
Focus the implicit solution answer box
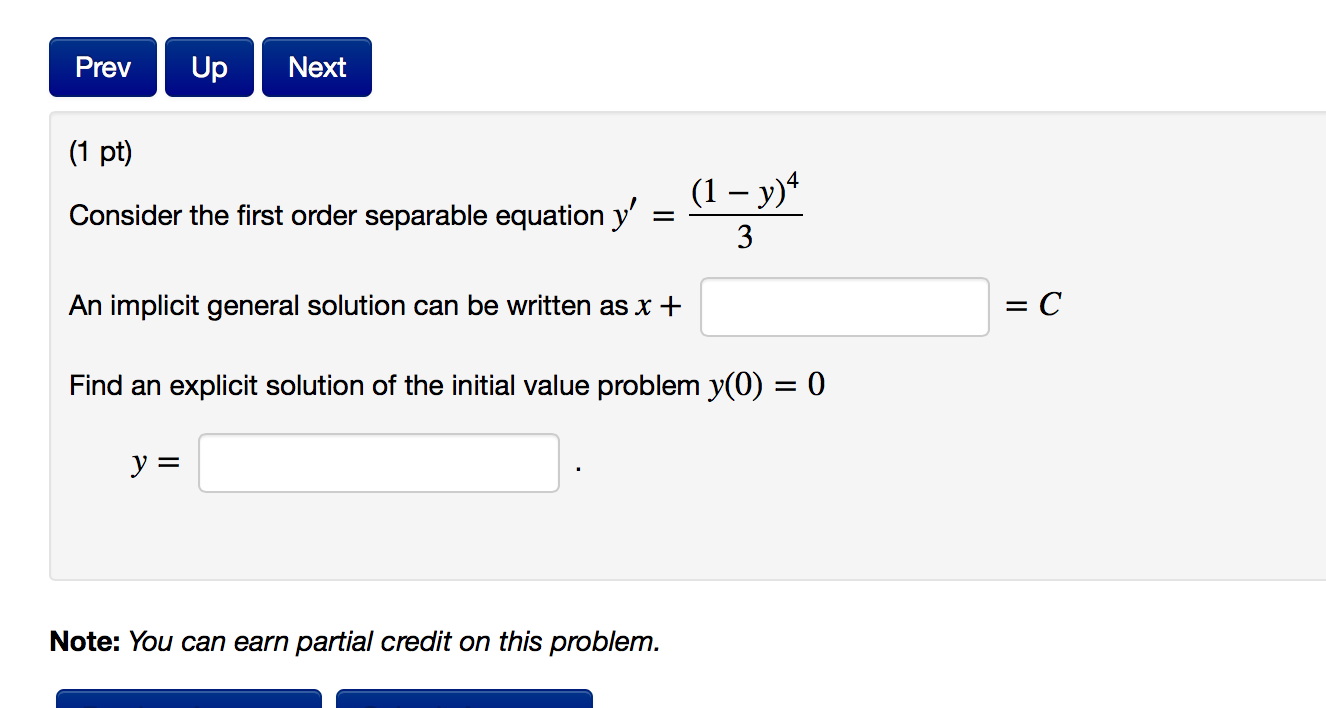(x=844, y=307)
